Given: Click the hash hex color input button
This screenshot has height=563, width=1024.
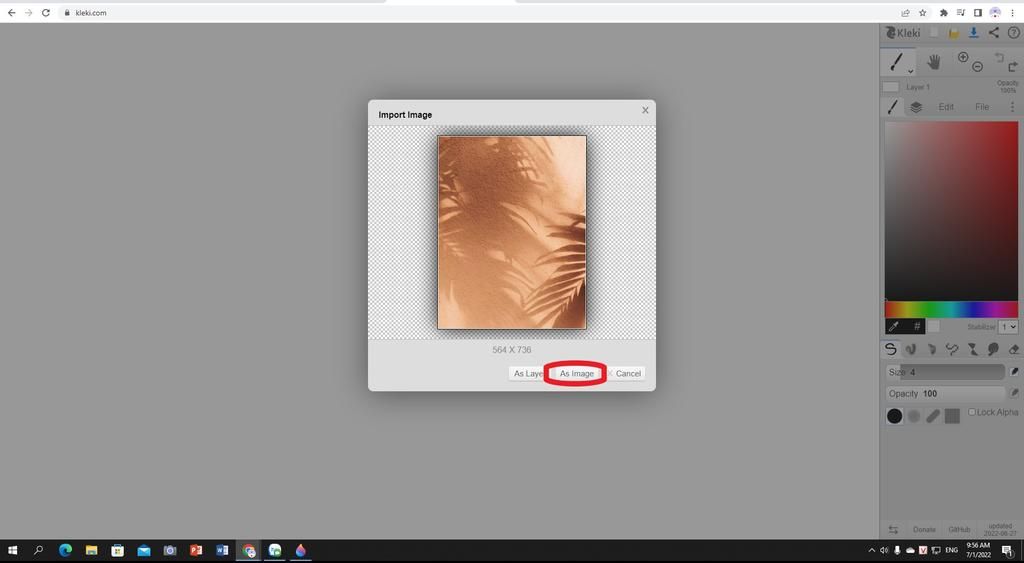Looking at the screenshot, I should pyautogui.click(x=916, y=326).
